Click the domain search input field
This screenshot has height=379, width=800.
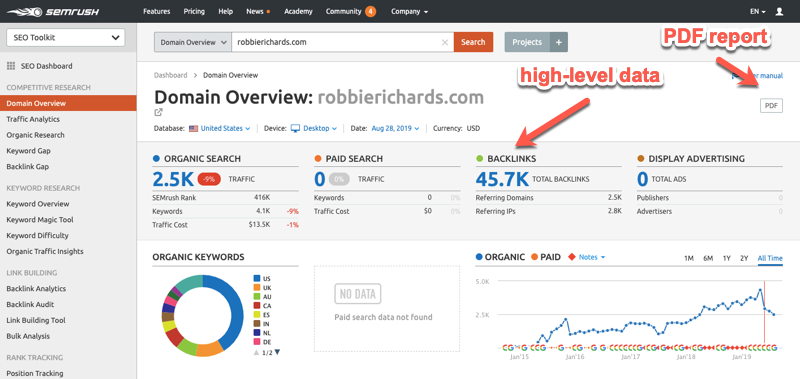pyautogui.click(x=337, y=42)
